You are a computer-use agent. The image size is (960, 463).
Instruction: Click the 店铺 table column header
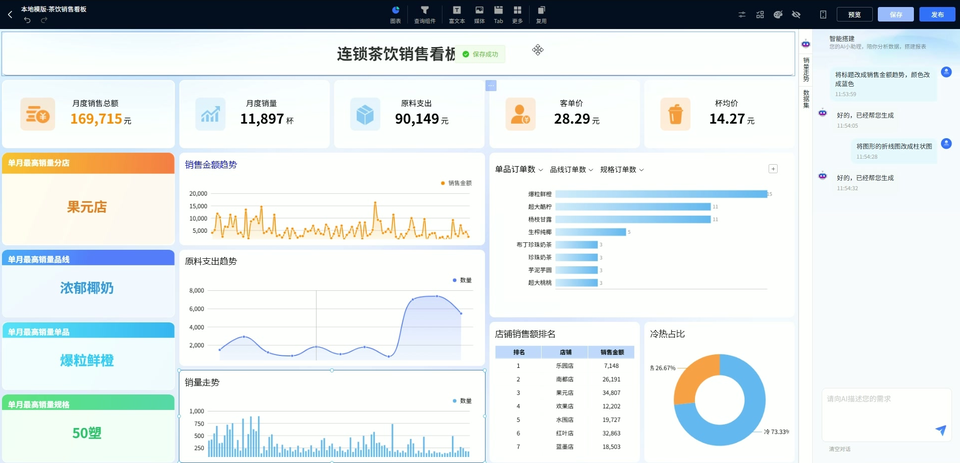[565, 352]
